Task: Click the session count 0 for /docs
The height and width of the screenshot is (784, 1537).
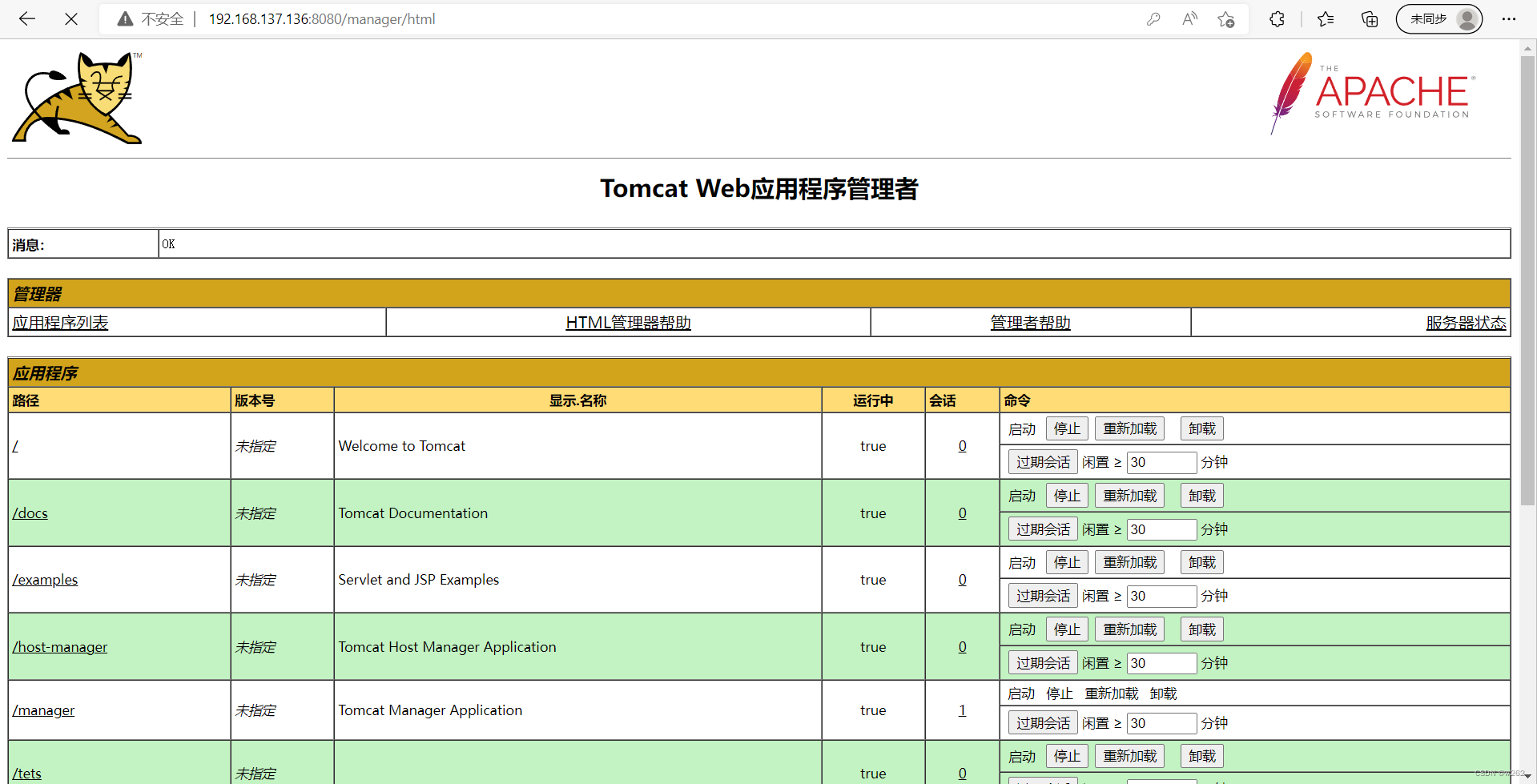Action: (962, 513)
